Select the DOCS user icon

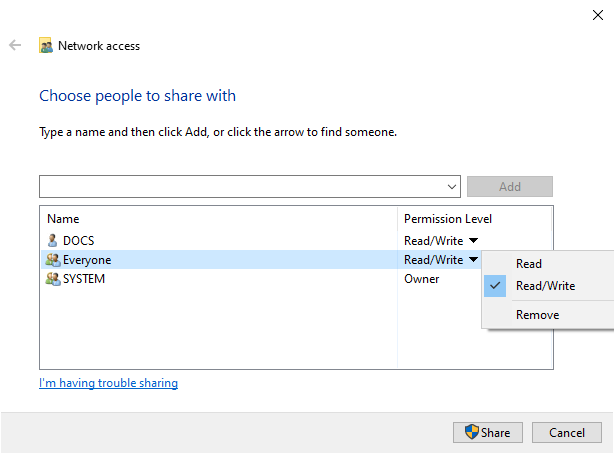click(x=52, y=240)
